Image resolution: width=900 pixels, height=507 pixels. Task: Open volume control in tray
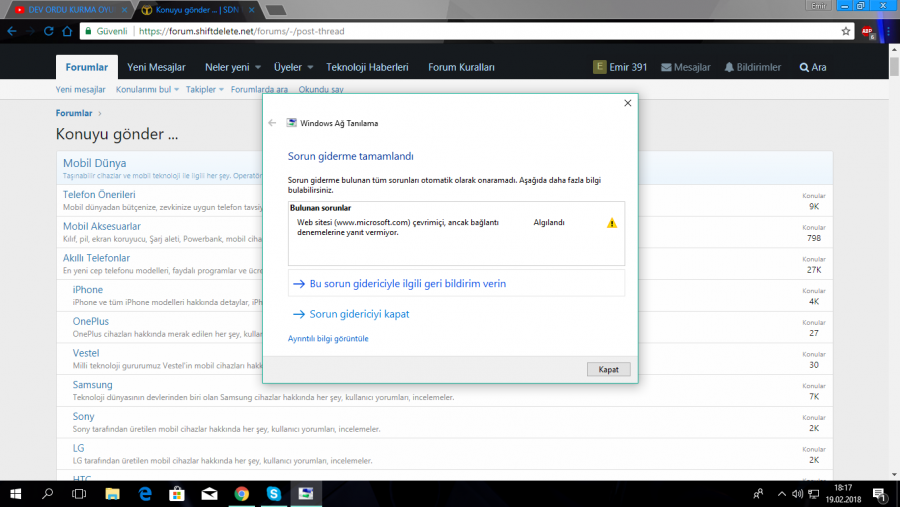797,494
